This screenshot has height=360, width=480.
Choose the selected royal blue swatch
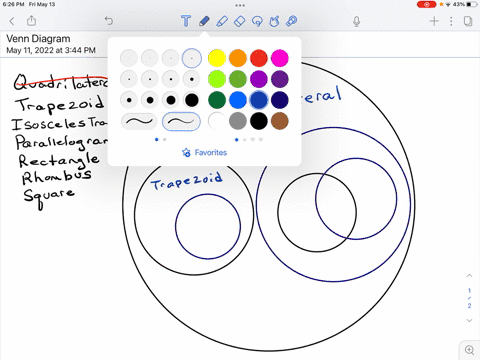tap(259, 100)
